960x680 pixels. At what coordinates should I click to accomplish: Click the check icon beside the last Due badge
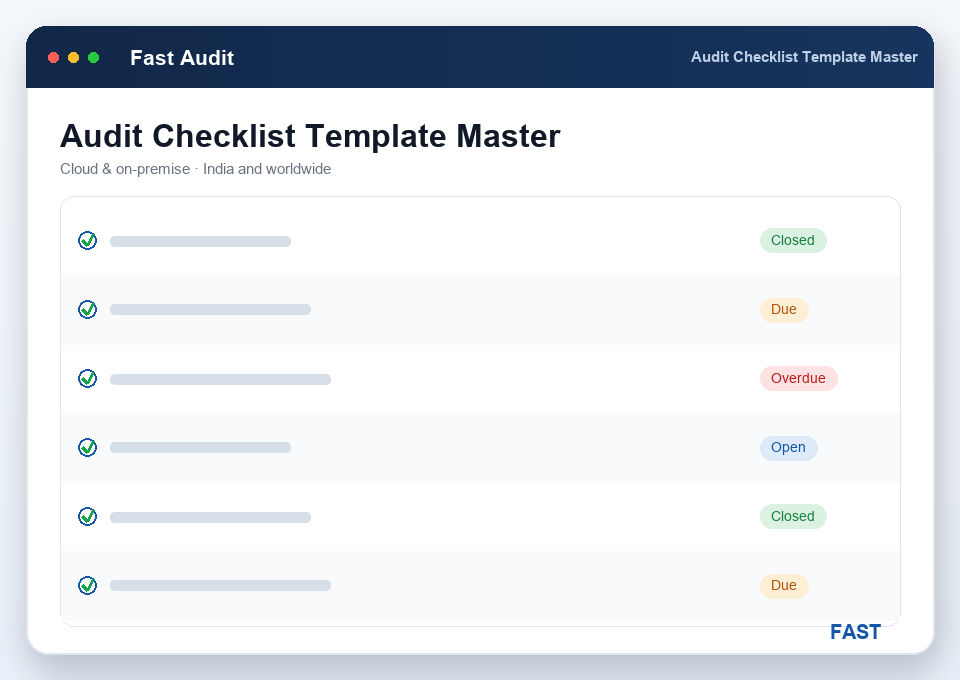point(88,586)
